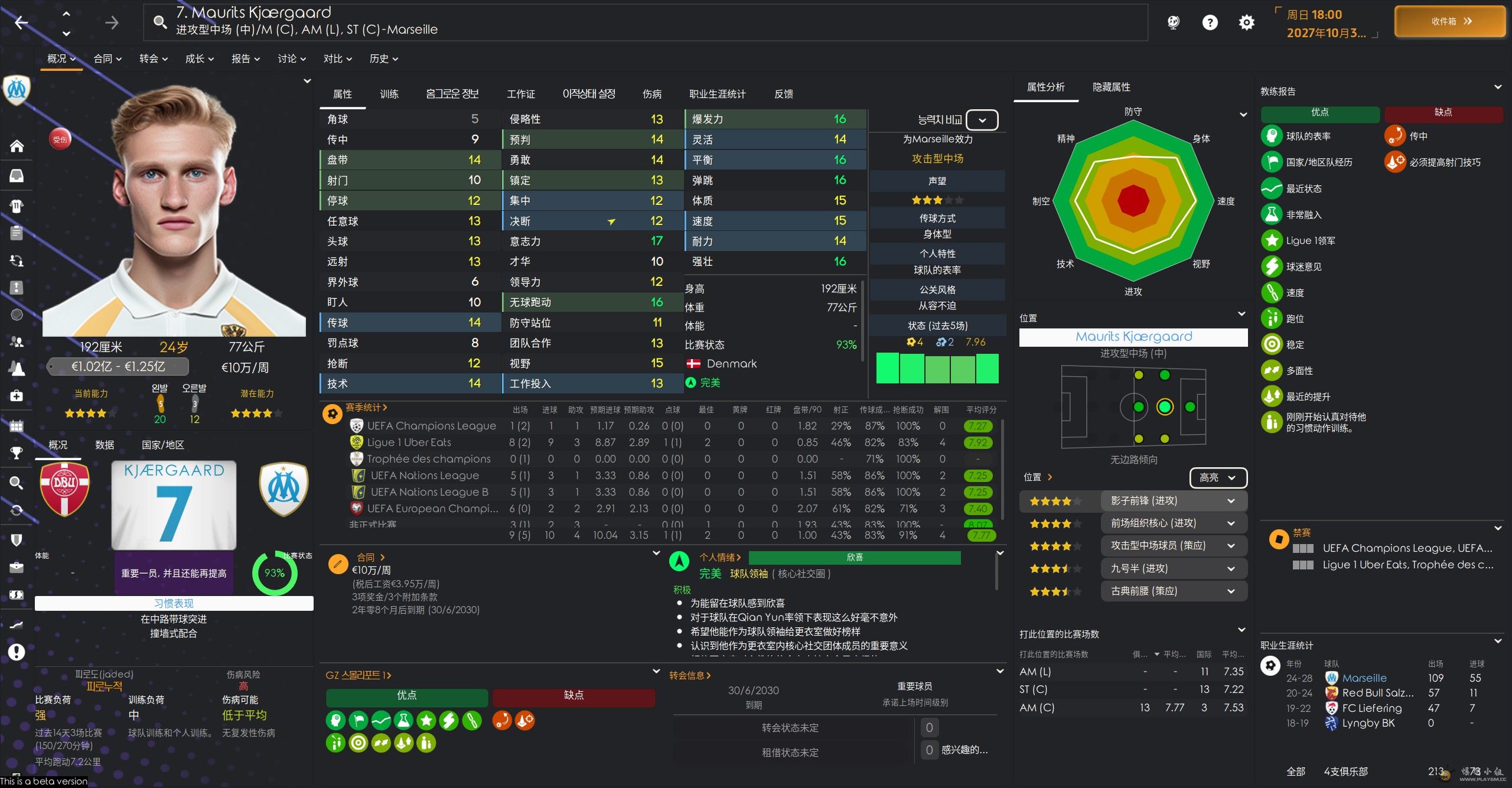Screen dimensions: 1512x788
Task: Open the help question mark icon
Action: pos(1210,22)
